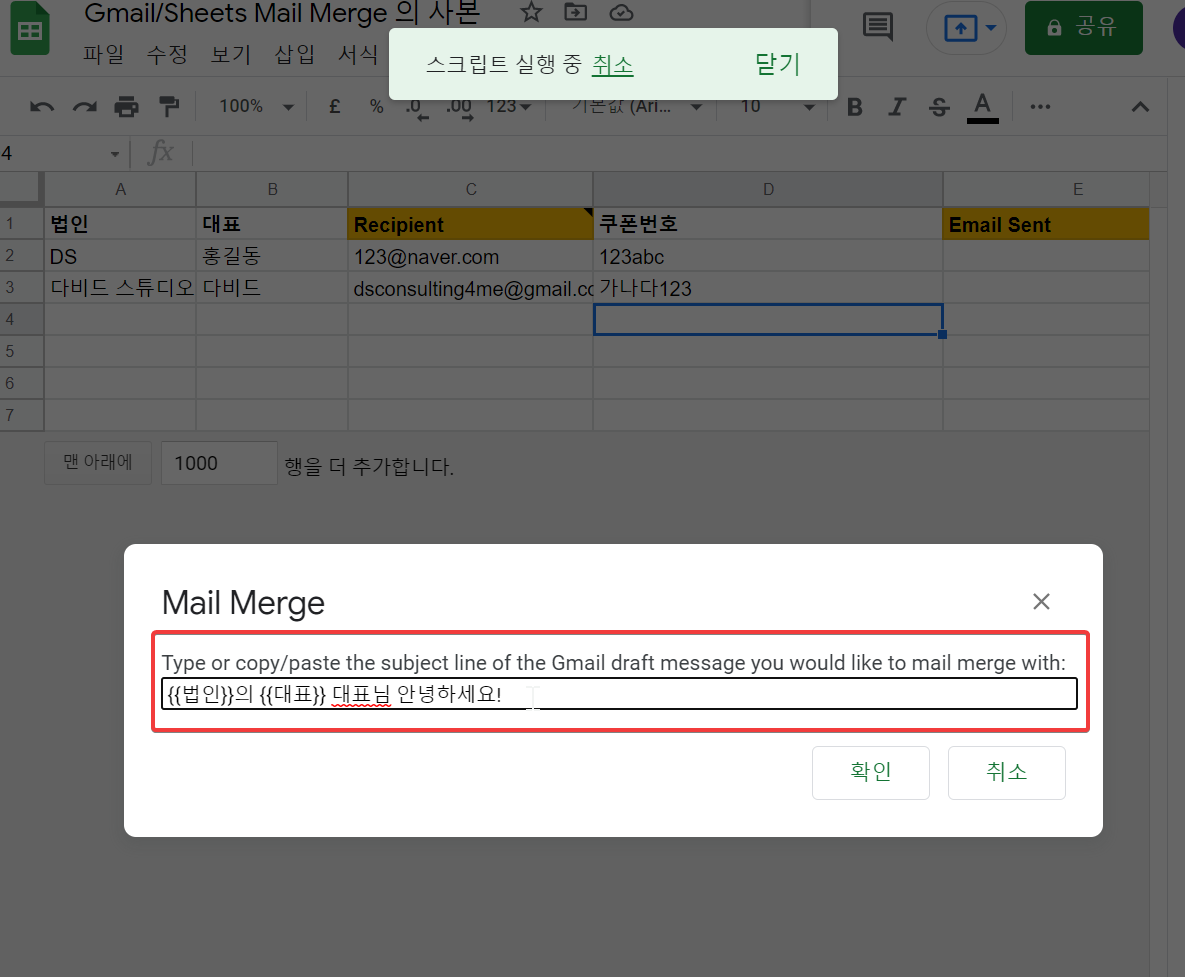The height and width of the screenshot is (977, 1185).
Task: Close the Mail Merge dialog X
Action: [x=1041, y=601]
